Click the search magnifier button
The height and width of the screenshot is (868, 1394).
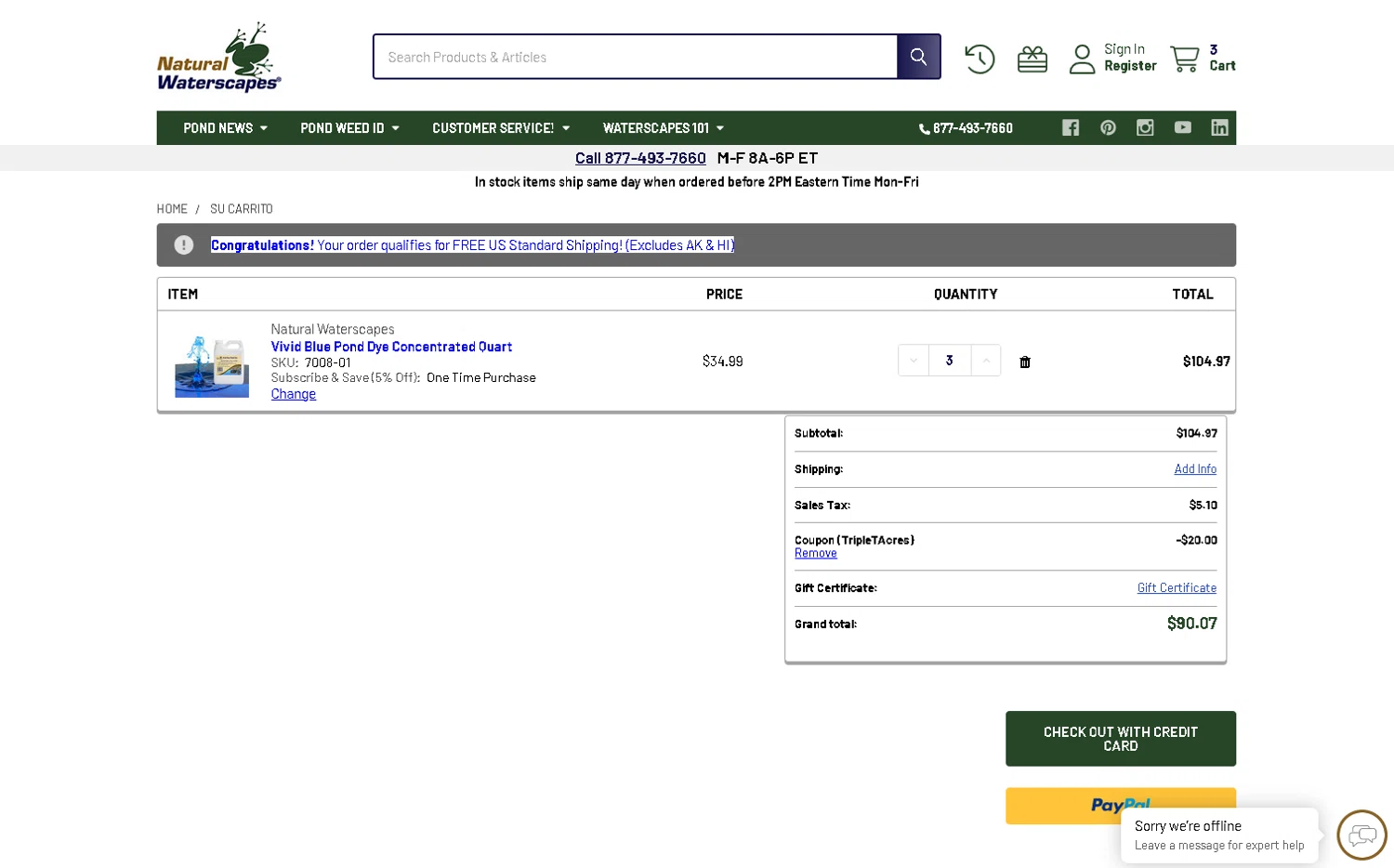[x=918, y=57]
